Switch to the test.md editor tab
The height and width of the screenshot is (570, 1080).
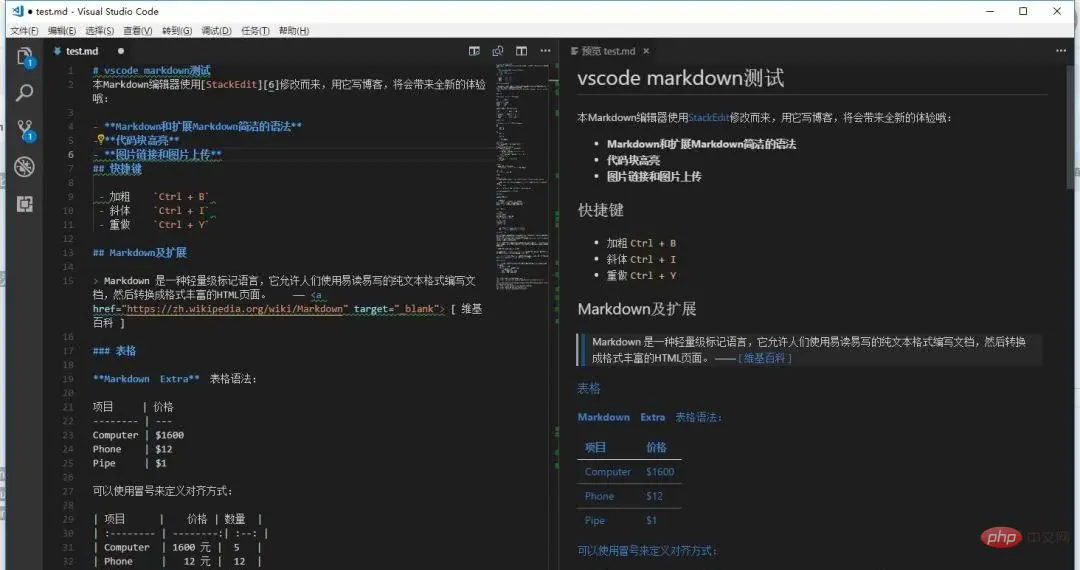click(x=83, y=51)
